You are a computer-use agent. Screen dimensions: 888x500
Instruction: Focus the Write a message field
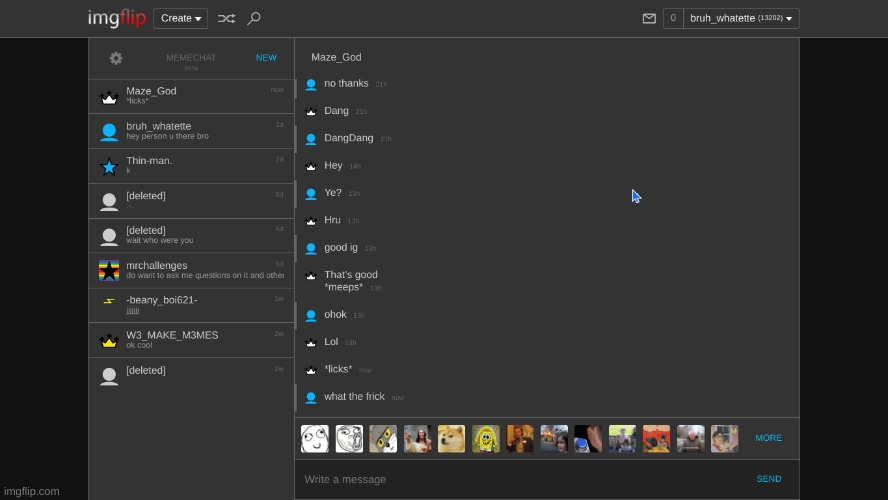521,479
